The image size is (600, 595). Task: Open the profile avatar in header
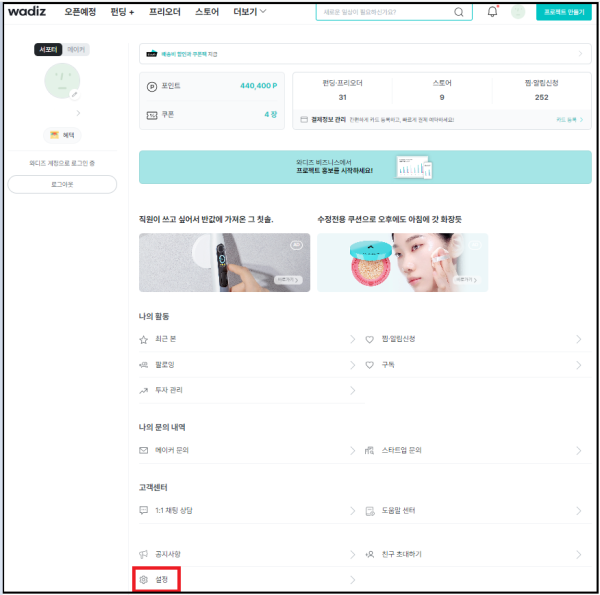click(x=518, y=12)
